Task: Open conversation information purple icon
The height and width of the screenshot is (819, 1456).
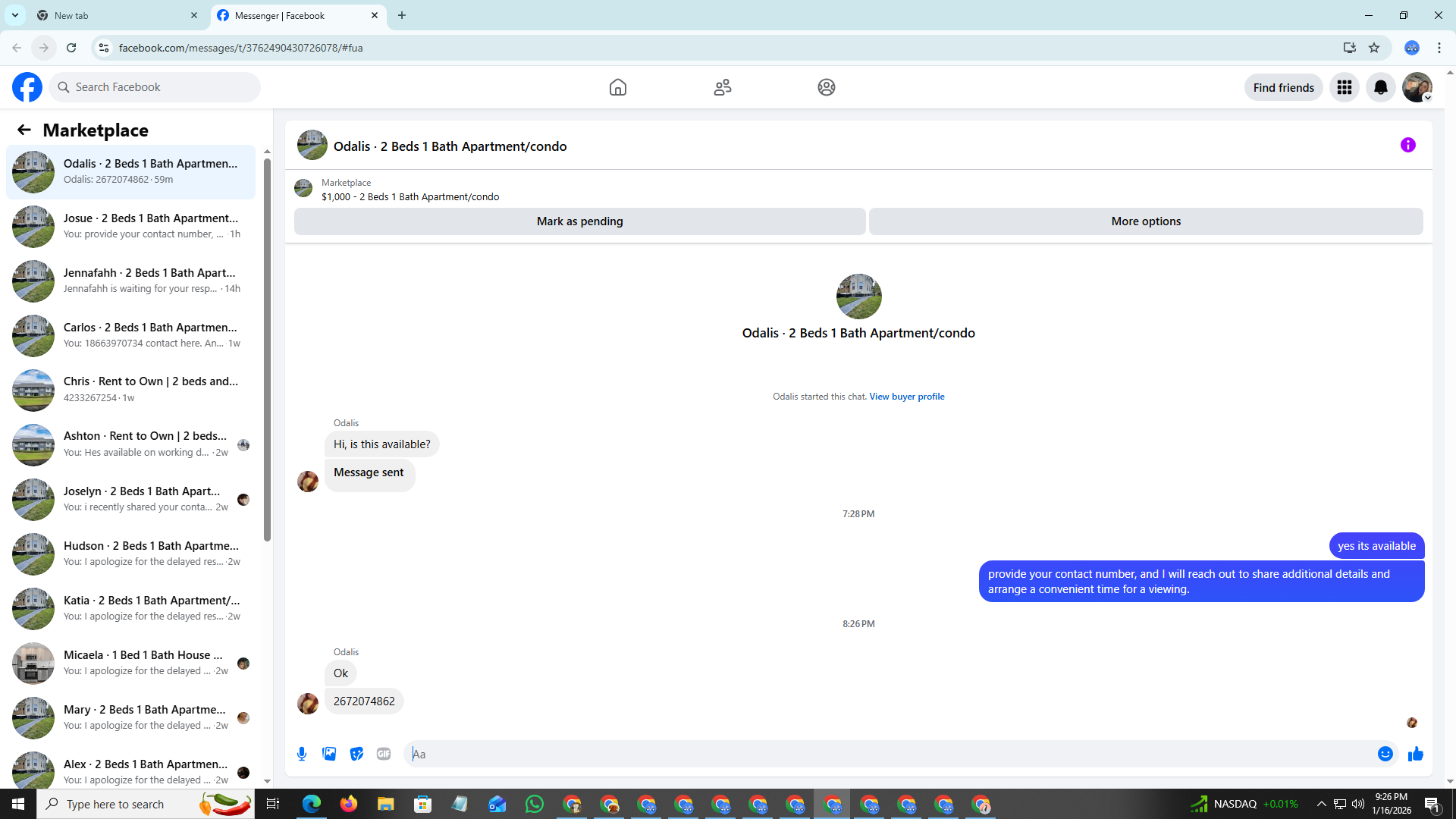Action: 1407,145
